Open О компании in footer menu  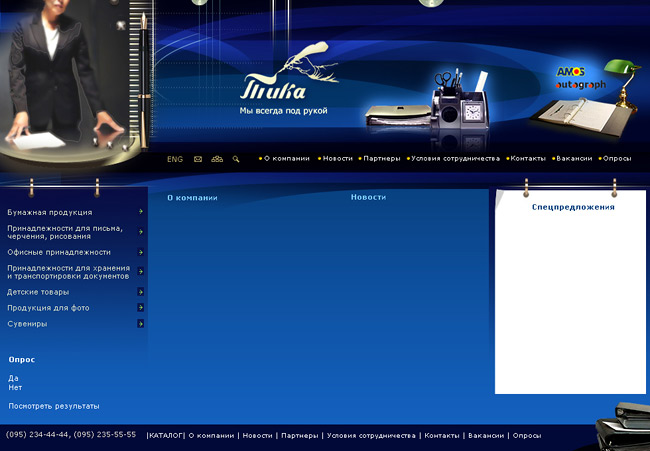pos(211,436)
